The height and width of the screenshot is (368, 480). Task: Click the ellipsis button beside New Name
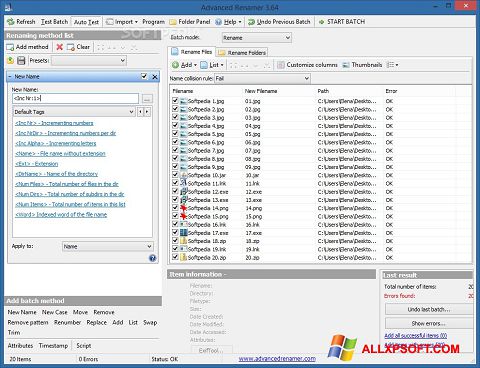(147, 99)
